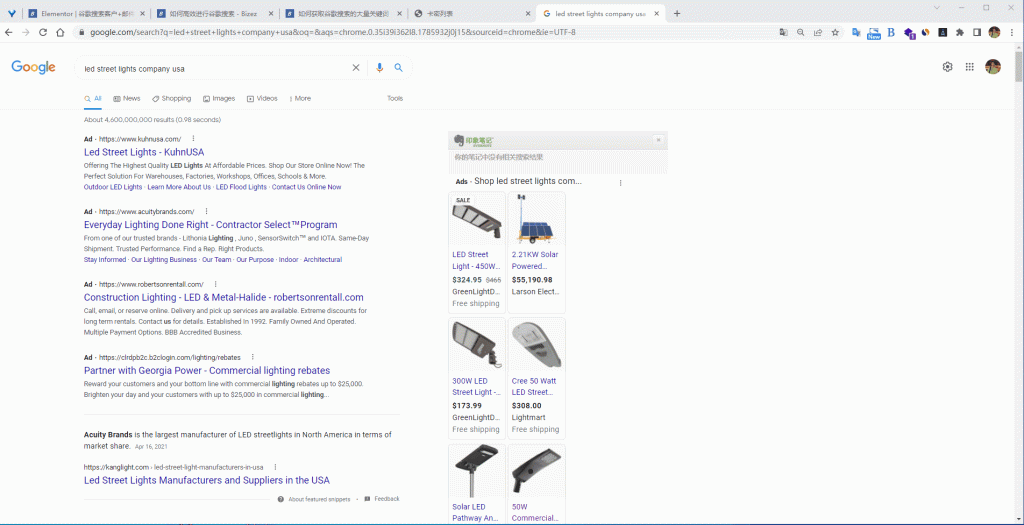The image size is (1024, 525).
Task: Click the browser address bar URL
Action: tap(333, 32)
